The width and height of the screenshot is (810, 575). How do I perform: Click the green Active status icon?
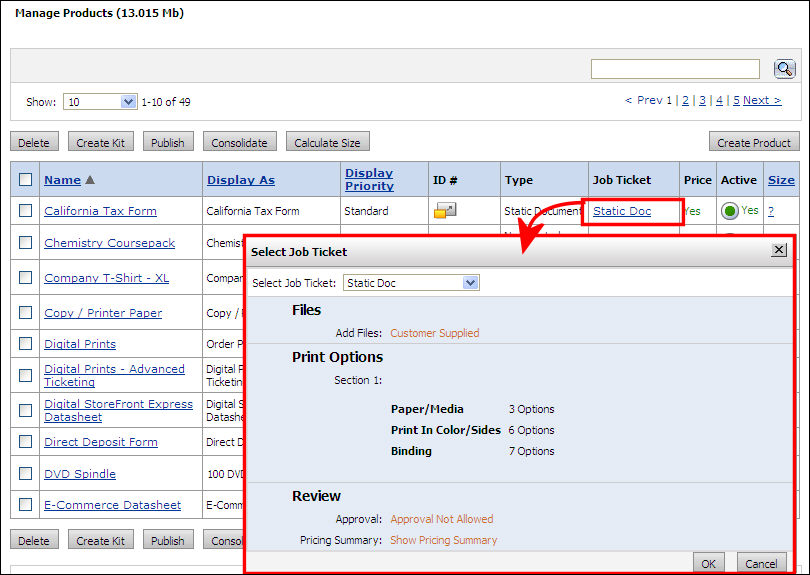pyautogui.click(x=730, y=211)
